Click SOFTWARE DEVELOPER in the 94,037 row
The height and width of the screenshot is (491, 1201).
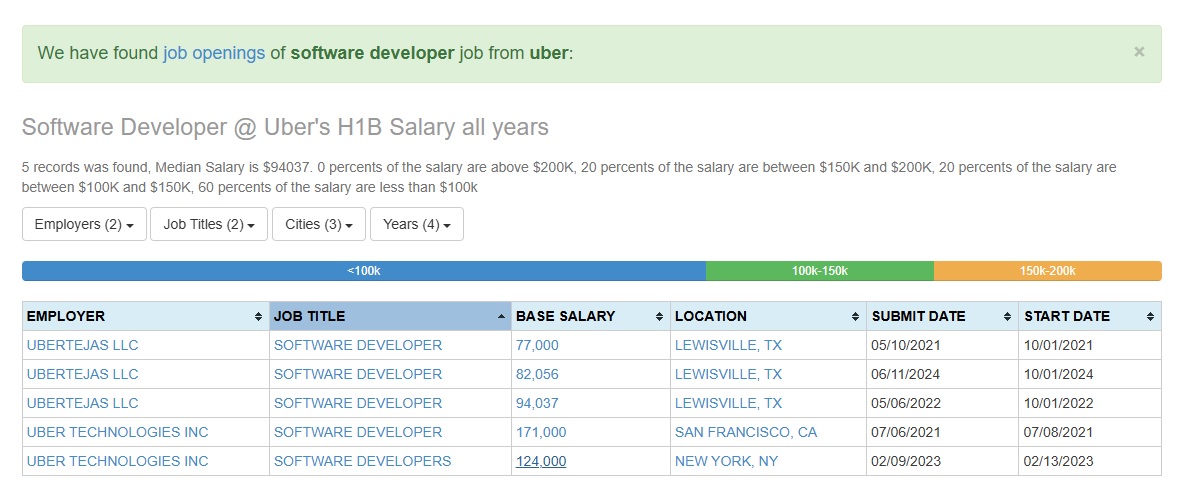pyautogui.click(x=358, y=403)
